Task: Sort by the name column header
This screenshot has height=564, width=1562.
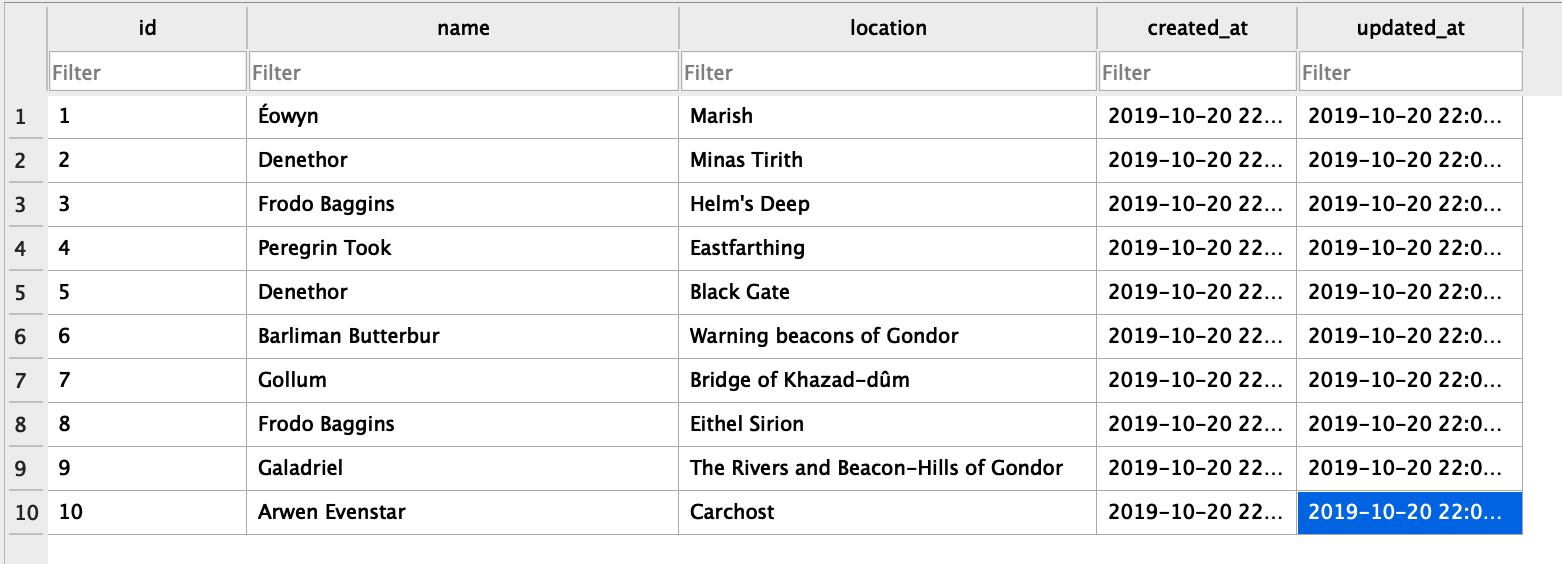Action: pyautogui.click(x=463, y=28)
